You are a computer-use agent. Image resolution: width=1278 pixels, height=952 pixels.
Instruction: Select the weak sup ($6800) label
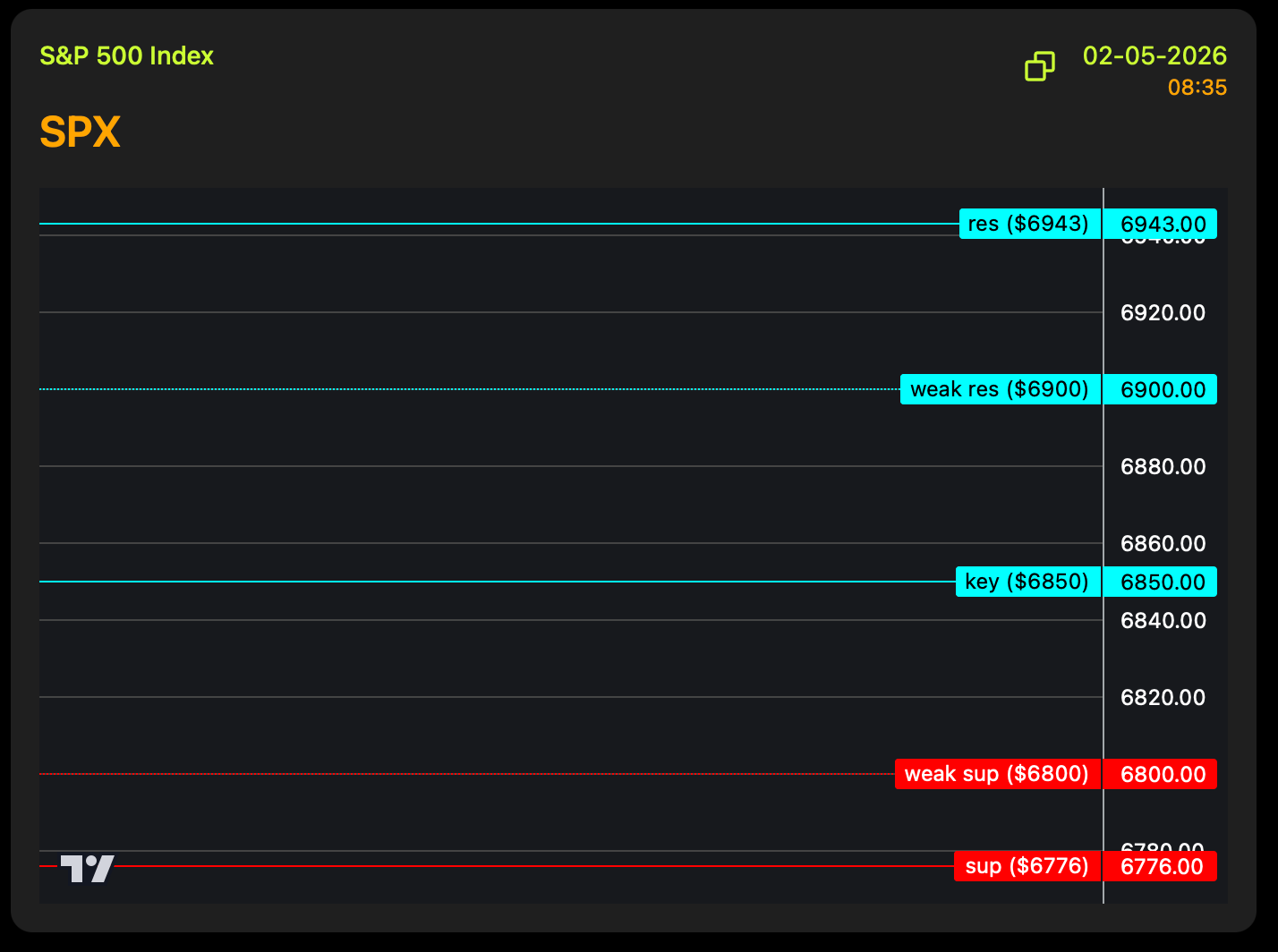pyautogui.click(x=997, y=774)
